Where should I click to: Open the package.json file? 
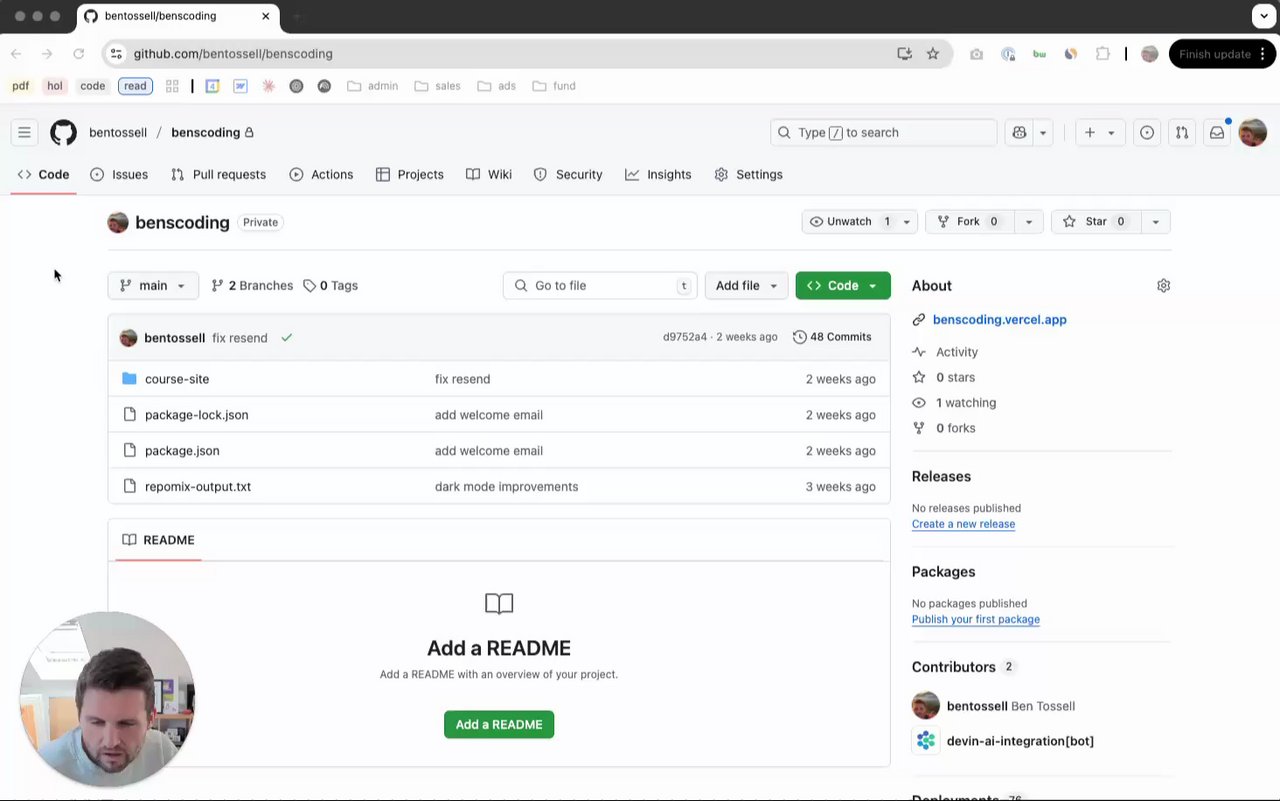pyautogui.click(x=182, y=451)
